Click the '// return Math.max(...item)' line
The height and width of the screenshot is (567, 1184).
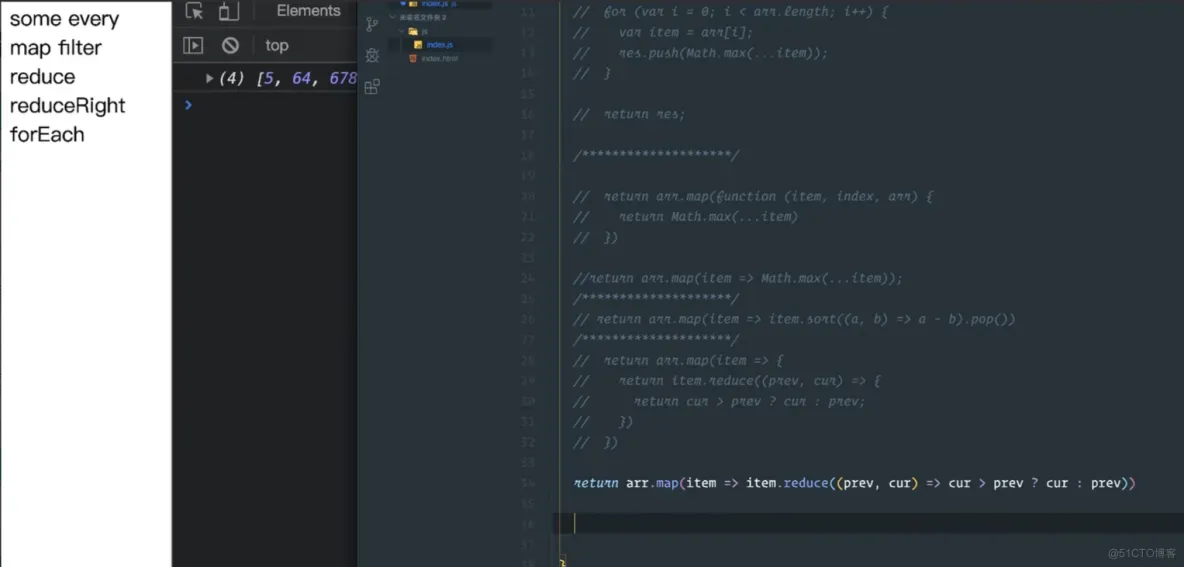pos(686,217)
